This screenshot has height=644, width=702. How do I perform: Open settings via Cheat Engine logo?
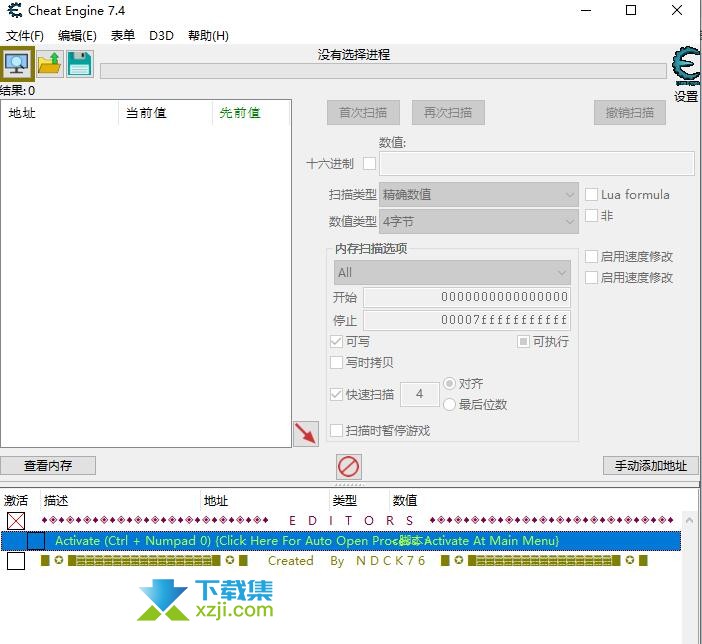pyautogui.click(x=687, y=66)
